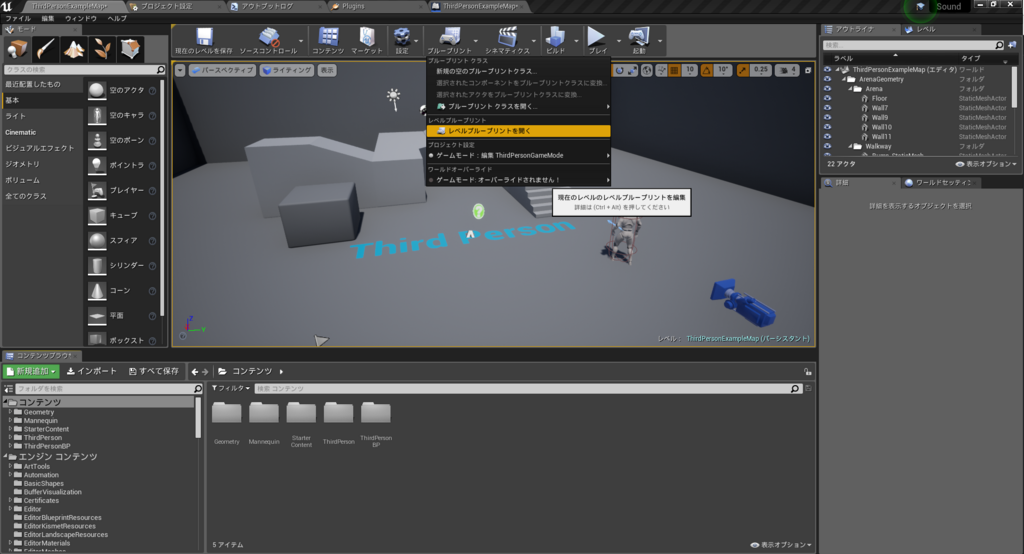Select the Geometry Editing mode icon
This screenshot has width=1024, height=554.
click(131, 49)
